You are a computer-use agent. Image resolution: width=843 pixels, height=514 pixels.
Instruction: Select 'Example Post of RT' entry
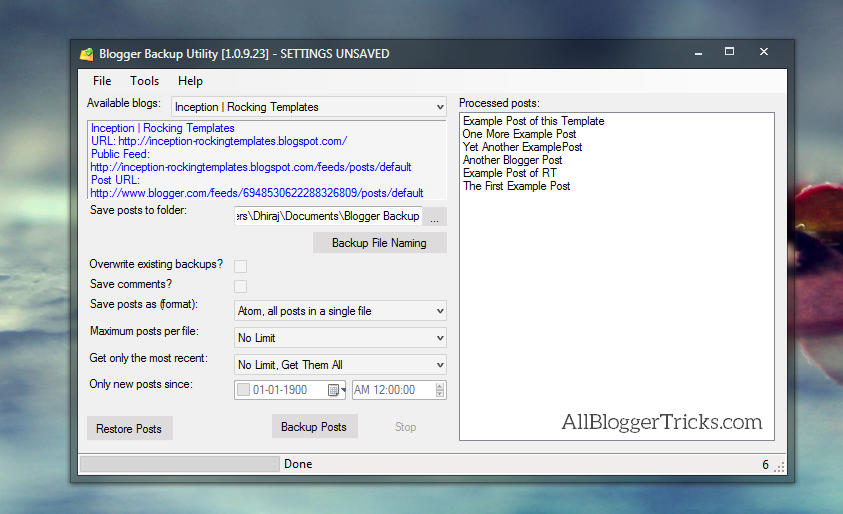click(x=510, y=173)
